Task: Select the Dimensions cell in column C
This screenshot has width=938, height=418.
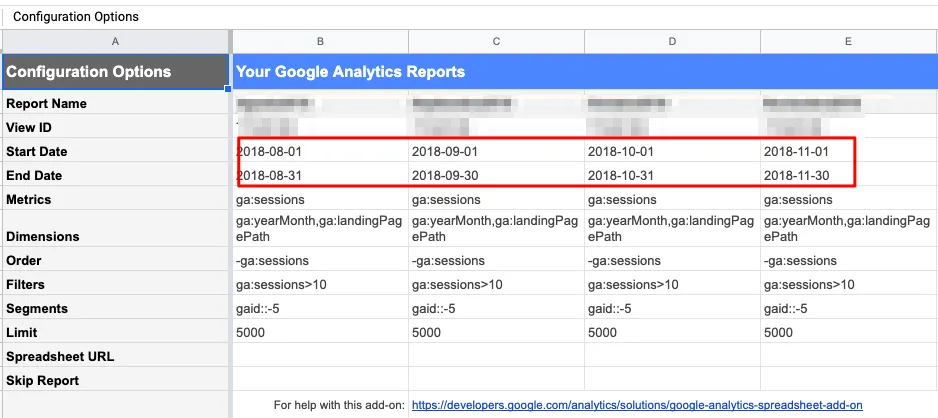Action: [497, 228]
